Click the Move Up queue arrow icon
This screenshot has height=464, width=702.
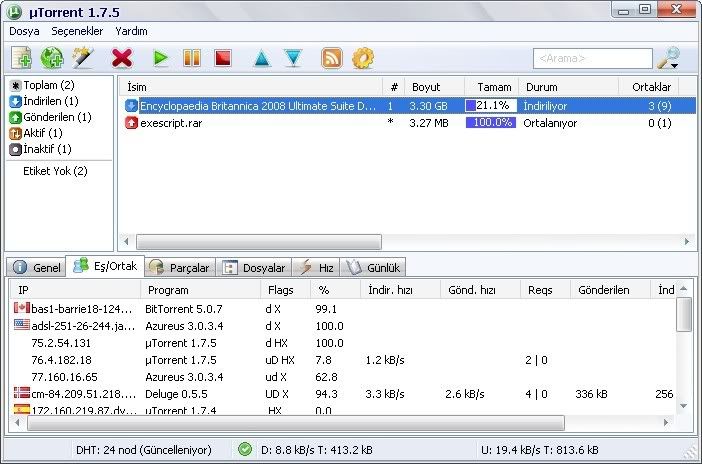tap(262, 58)
